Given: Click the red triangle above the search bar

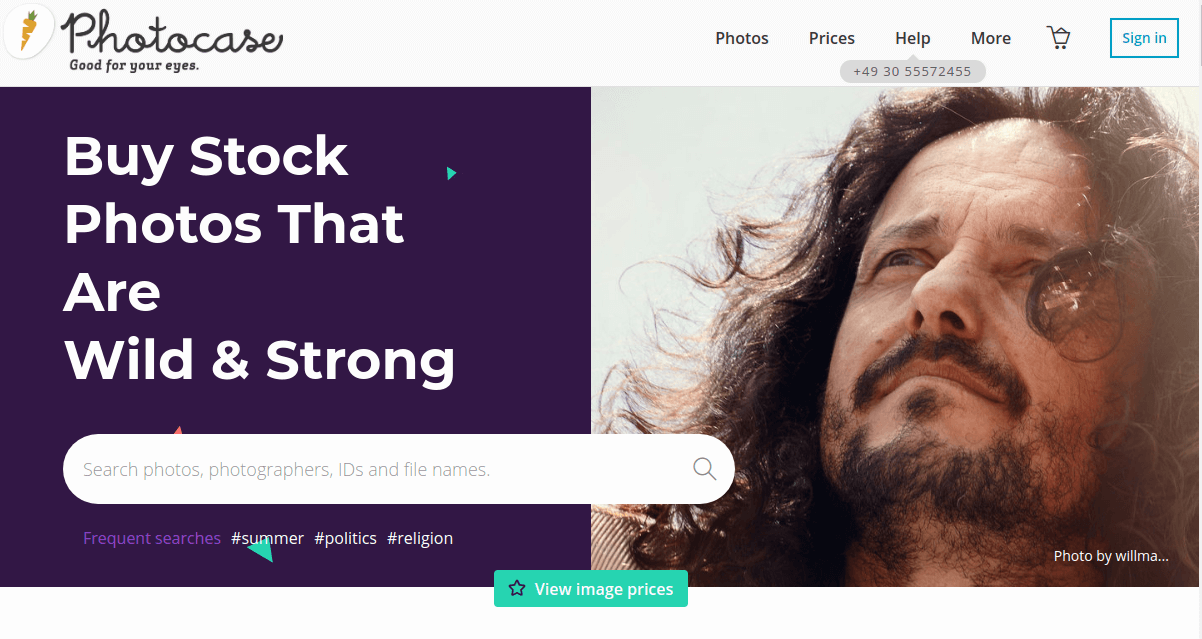Looking at the screenshot, I should (178, 431).
